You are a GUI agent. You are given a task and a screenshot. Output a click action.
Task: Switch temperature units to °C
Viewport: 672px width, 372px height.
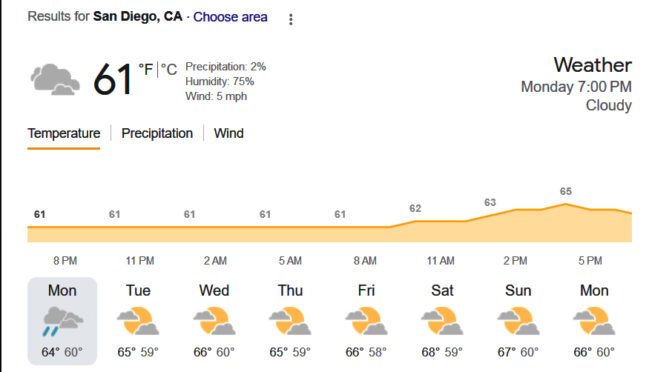tap(169, 69)
